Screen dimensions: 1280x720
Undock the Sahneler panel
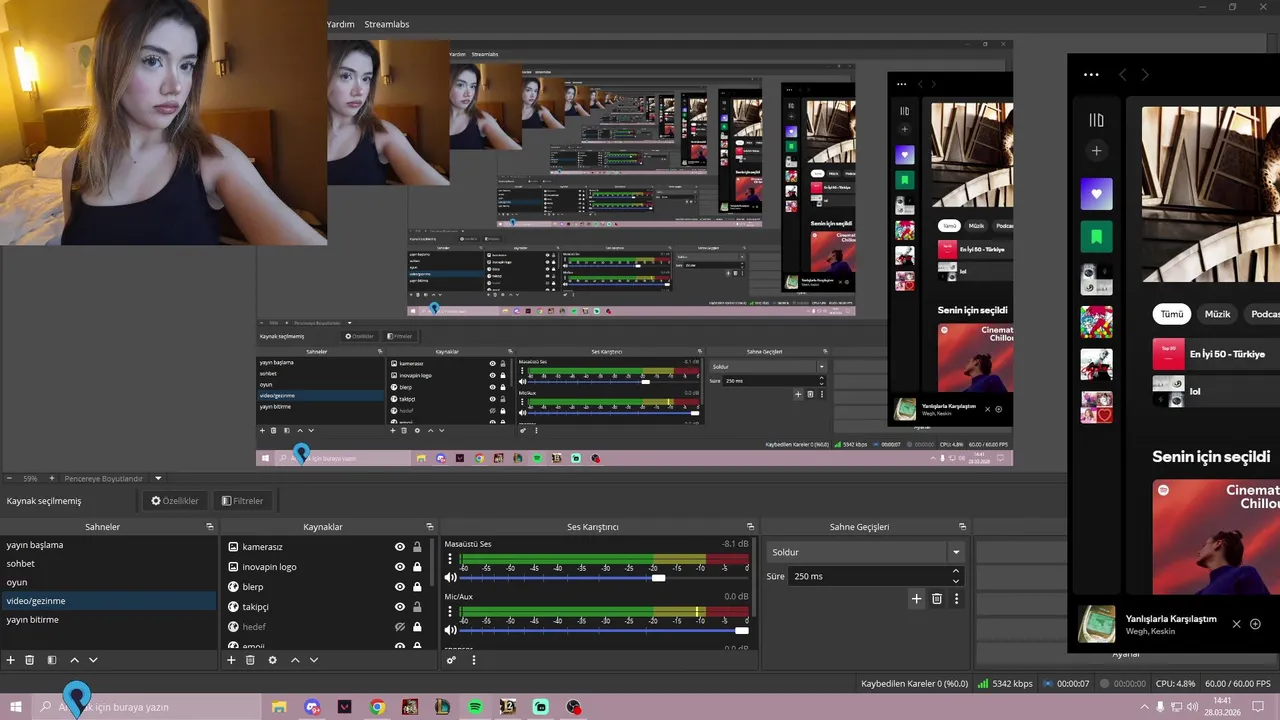click(x=210, y=527)
